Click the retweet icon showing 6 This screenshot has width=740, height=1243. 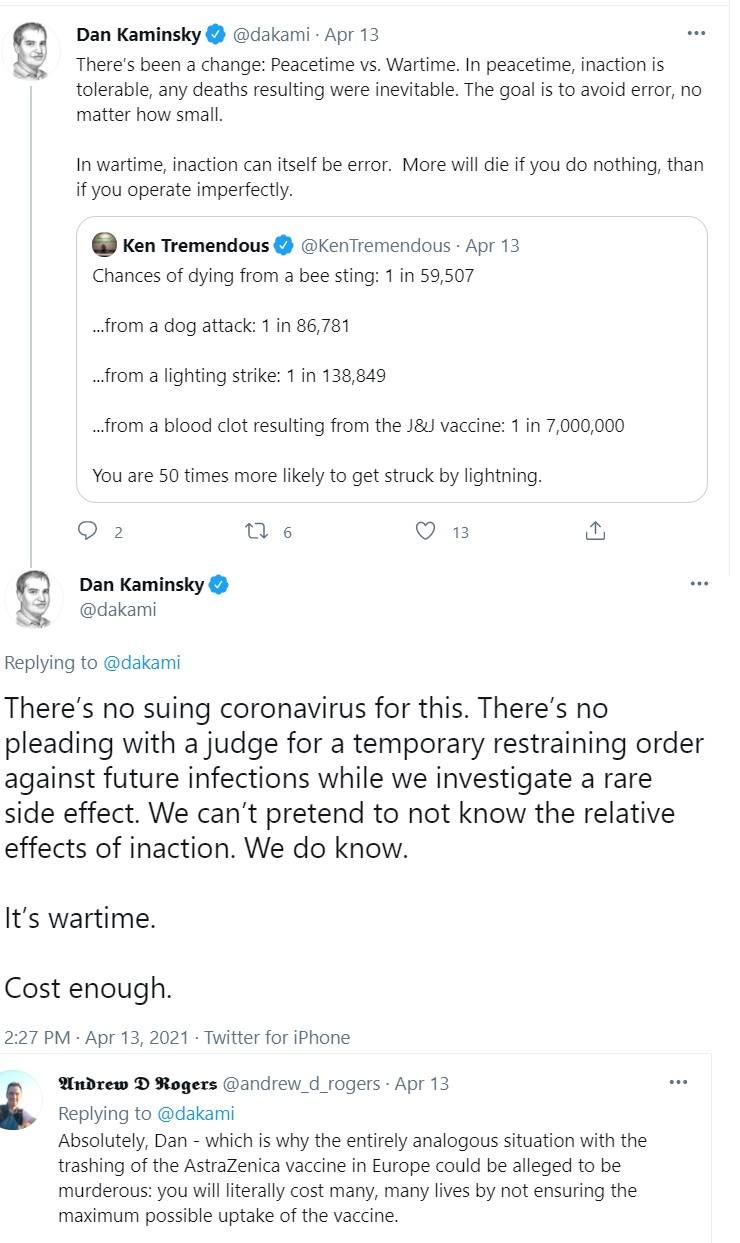pyautogui.click(x=256, y=532)
